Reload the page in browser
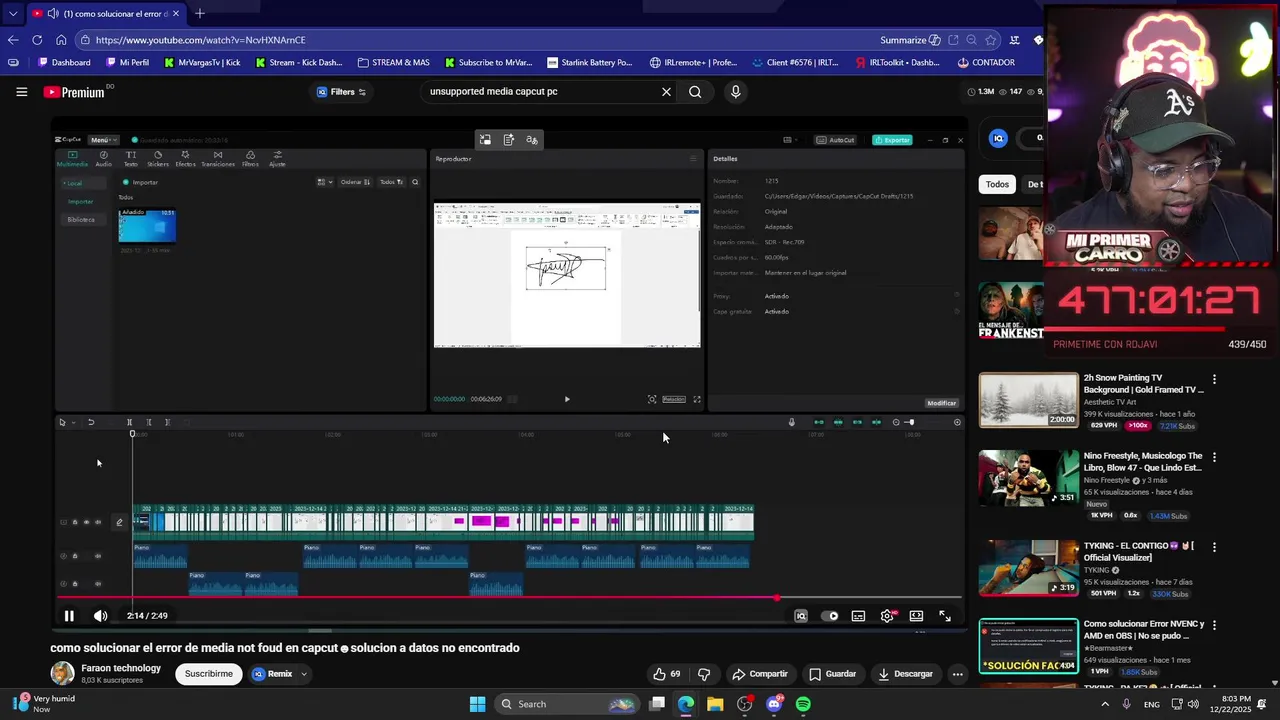 pyautogui.click(x=37, y=40)
